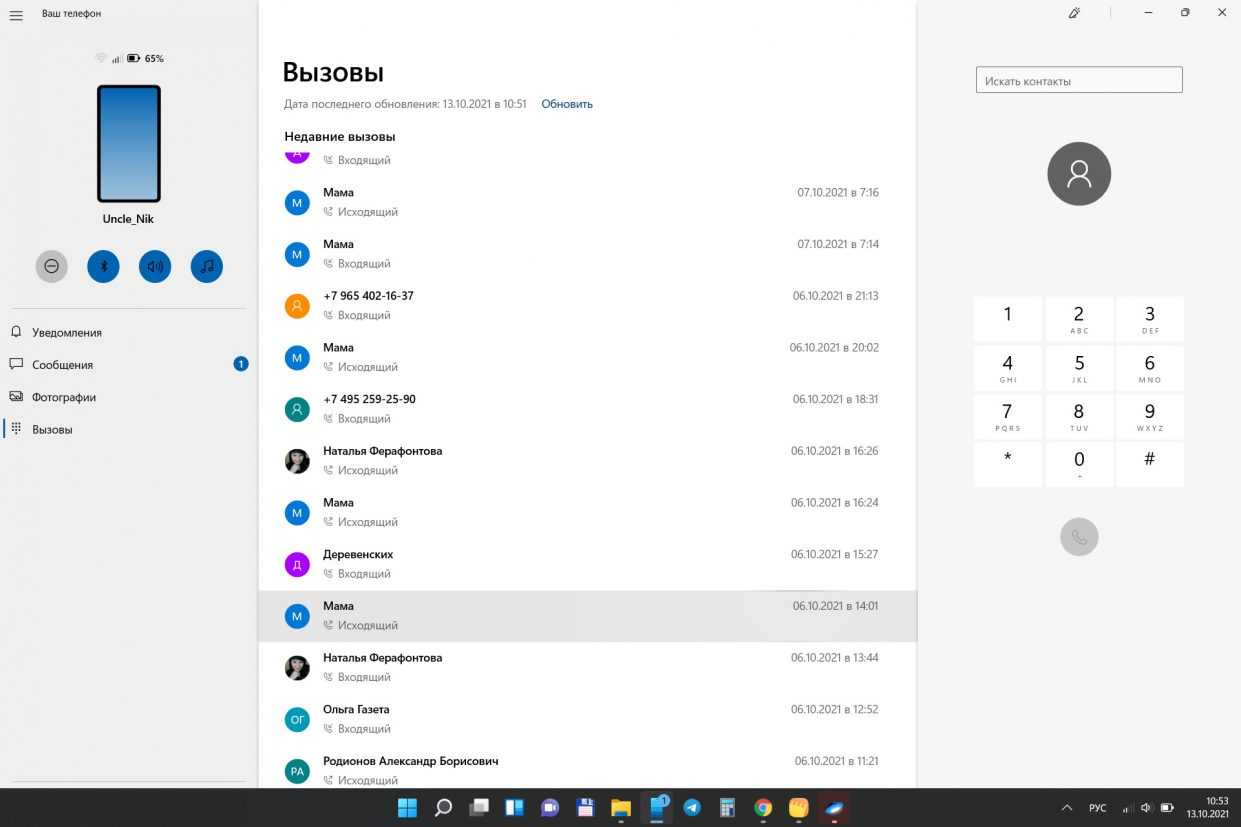
Task: Click Обновить link to refresh calls
Action: point(567,104)
